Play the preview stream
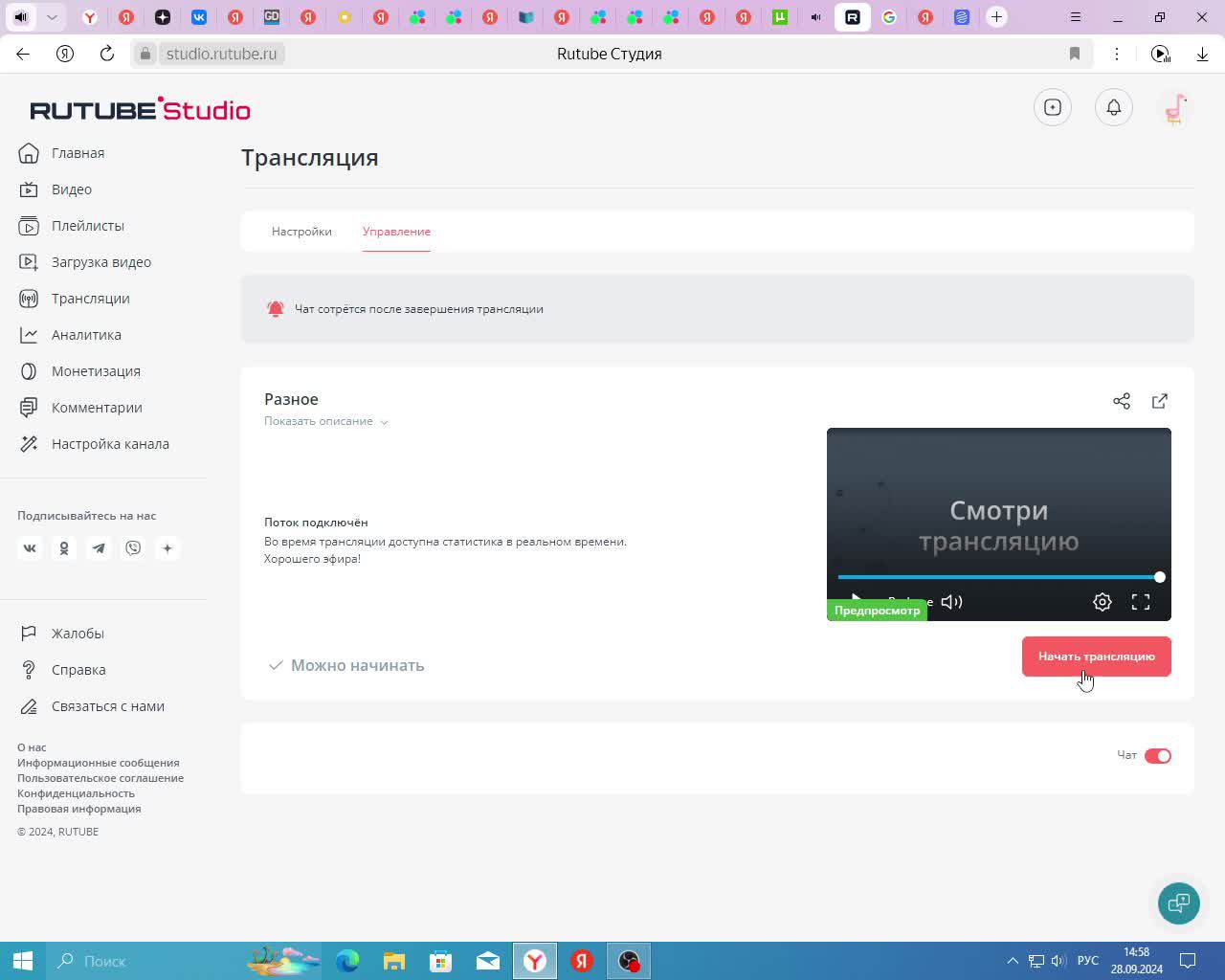Screen dimensions: 1225x980 pos(856,599)
